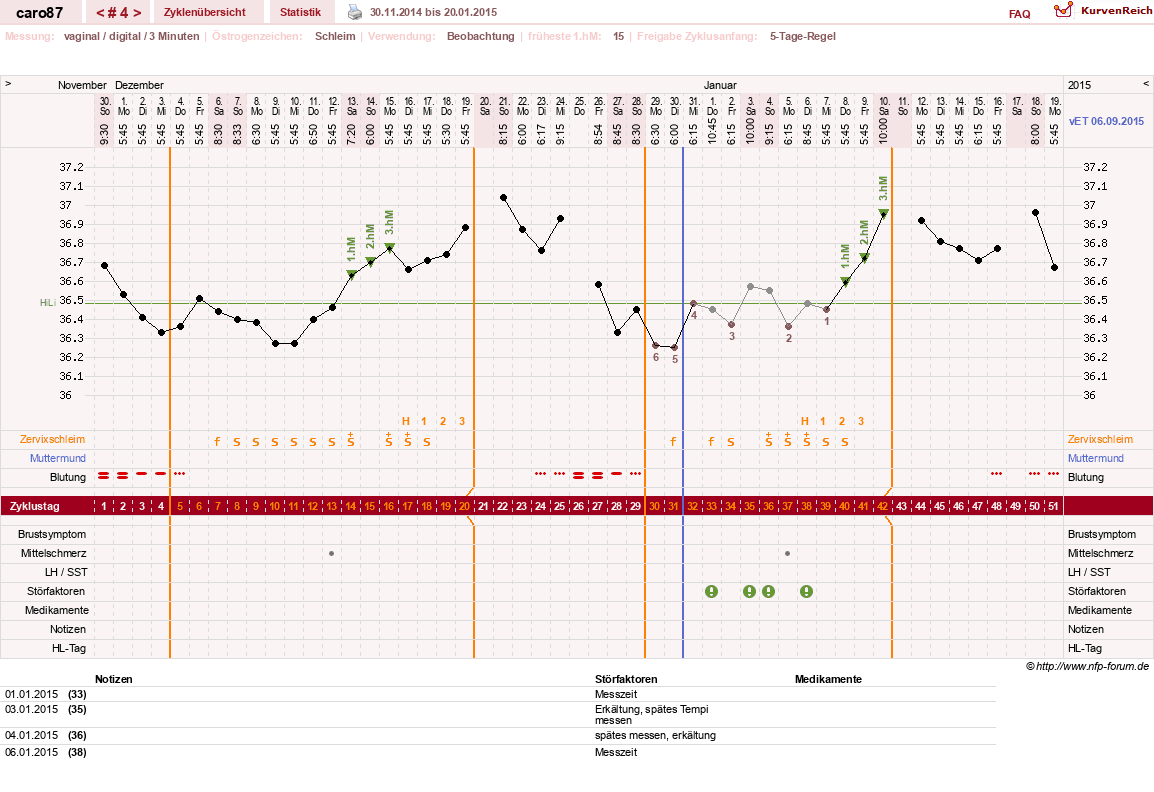1154x792 pixels.
Task: Click the numbered low point 5 on Dec 30
Action: (675, 347)
